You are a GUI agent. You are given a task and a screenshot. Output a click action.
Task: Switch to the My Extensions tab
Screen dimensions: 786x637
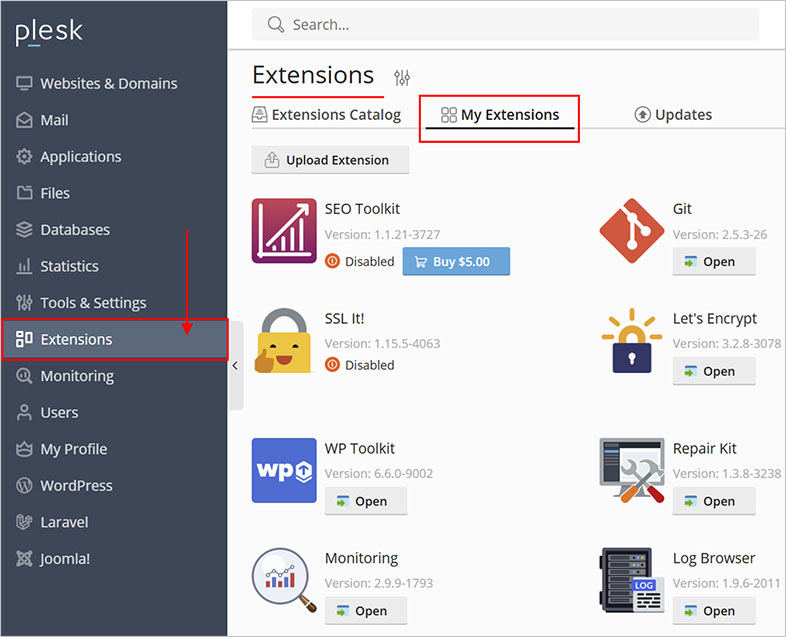pyautogui.click(x=500, y=115)
